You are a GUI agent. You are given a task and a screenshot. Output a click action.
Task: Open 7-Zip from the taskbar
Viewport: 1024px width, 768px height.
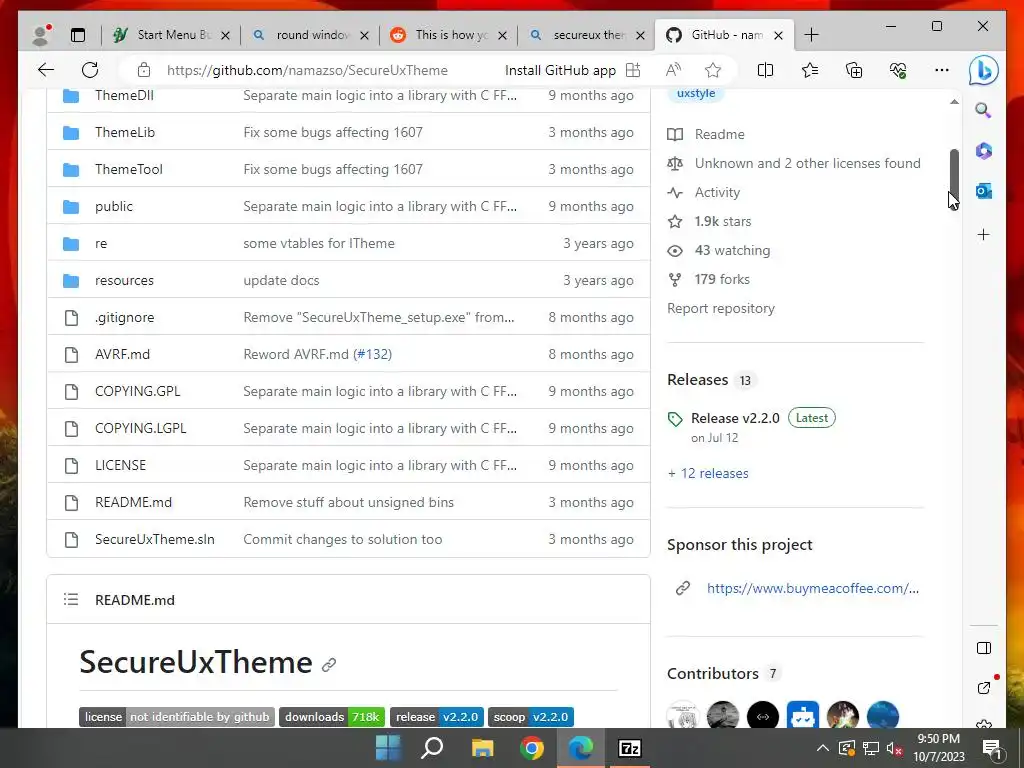click(x=630, y=748)
